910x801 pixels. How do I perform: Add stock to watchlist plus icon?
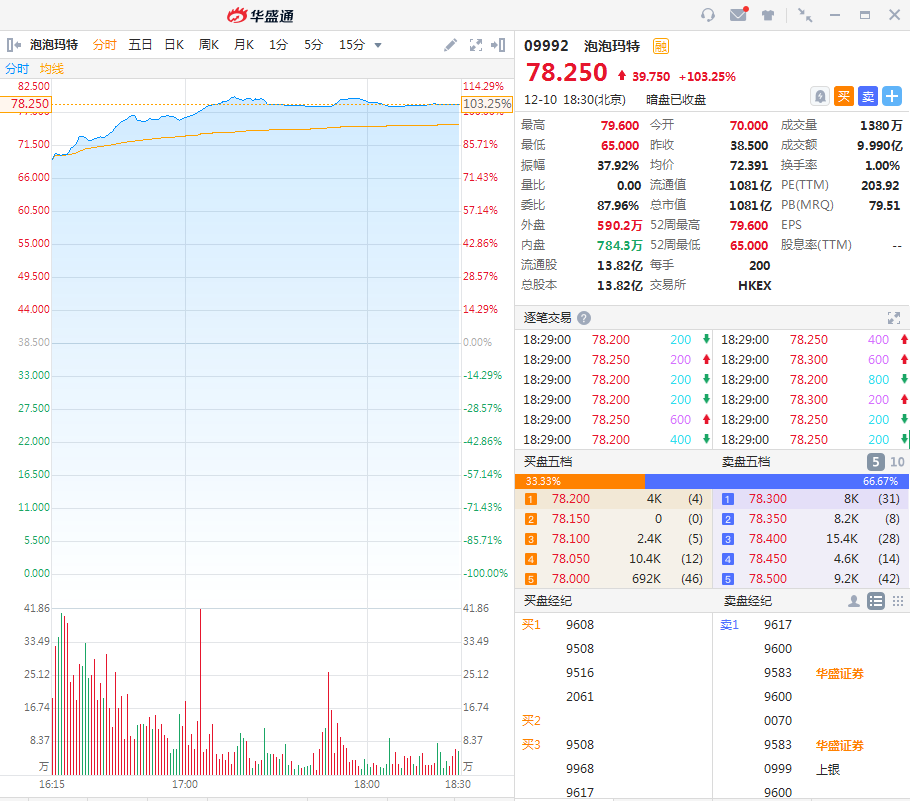click(892, 96)
